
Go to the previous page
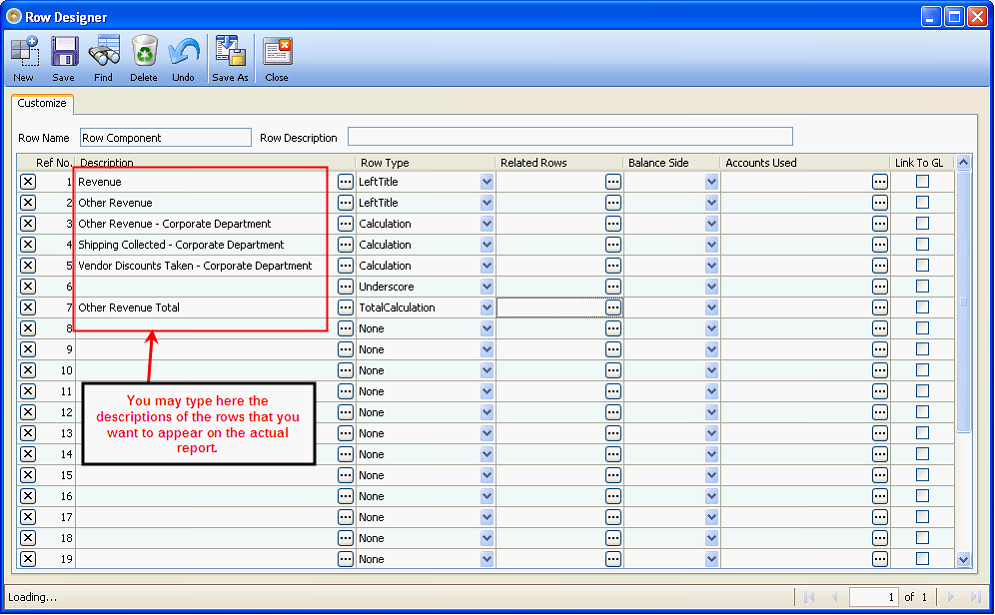(x=834, y=597)
